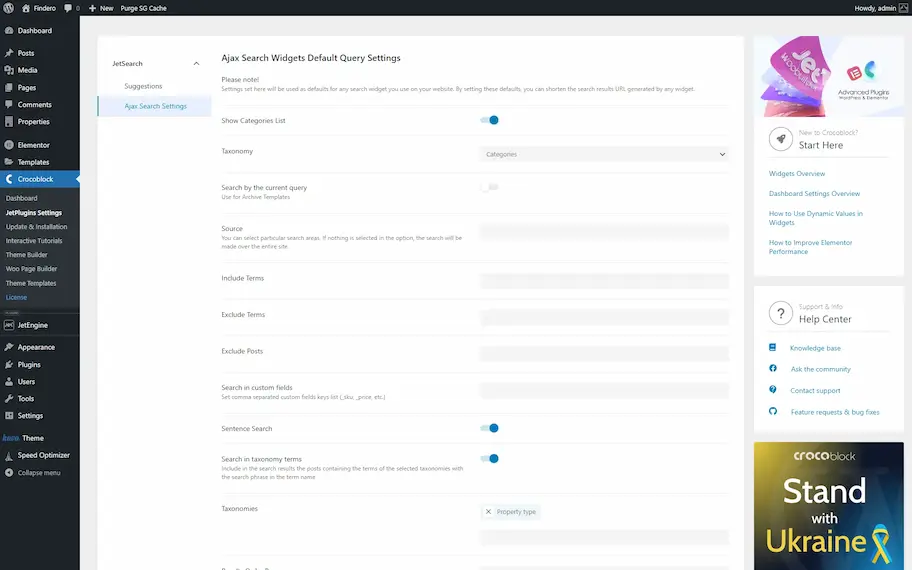This screenshot has width=912, height=570.
Task: Click the Ask the community Facebook icon
Action: pyautogui.click(x=772, y=368)
